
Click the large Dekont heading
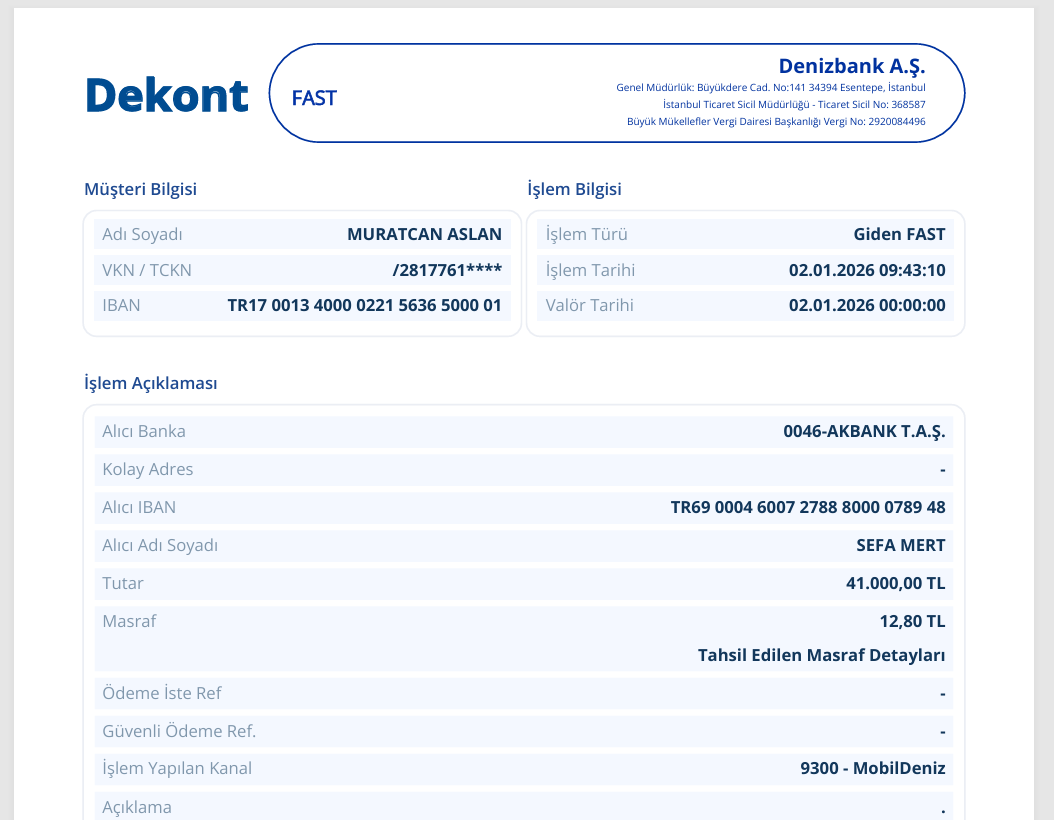(x=167, y=95)
